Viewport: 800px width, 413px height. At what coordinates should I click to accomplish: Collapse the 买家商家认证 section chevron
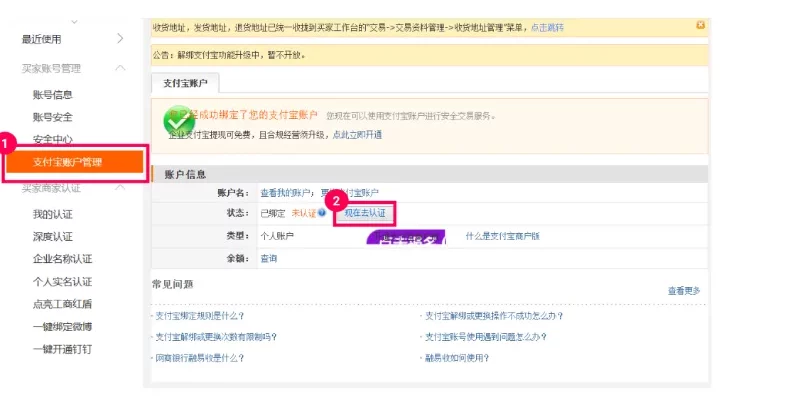120,187
